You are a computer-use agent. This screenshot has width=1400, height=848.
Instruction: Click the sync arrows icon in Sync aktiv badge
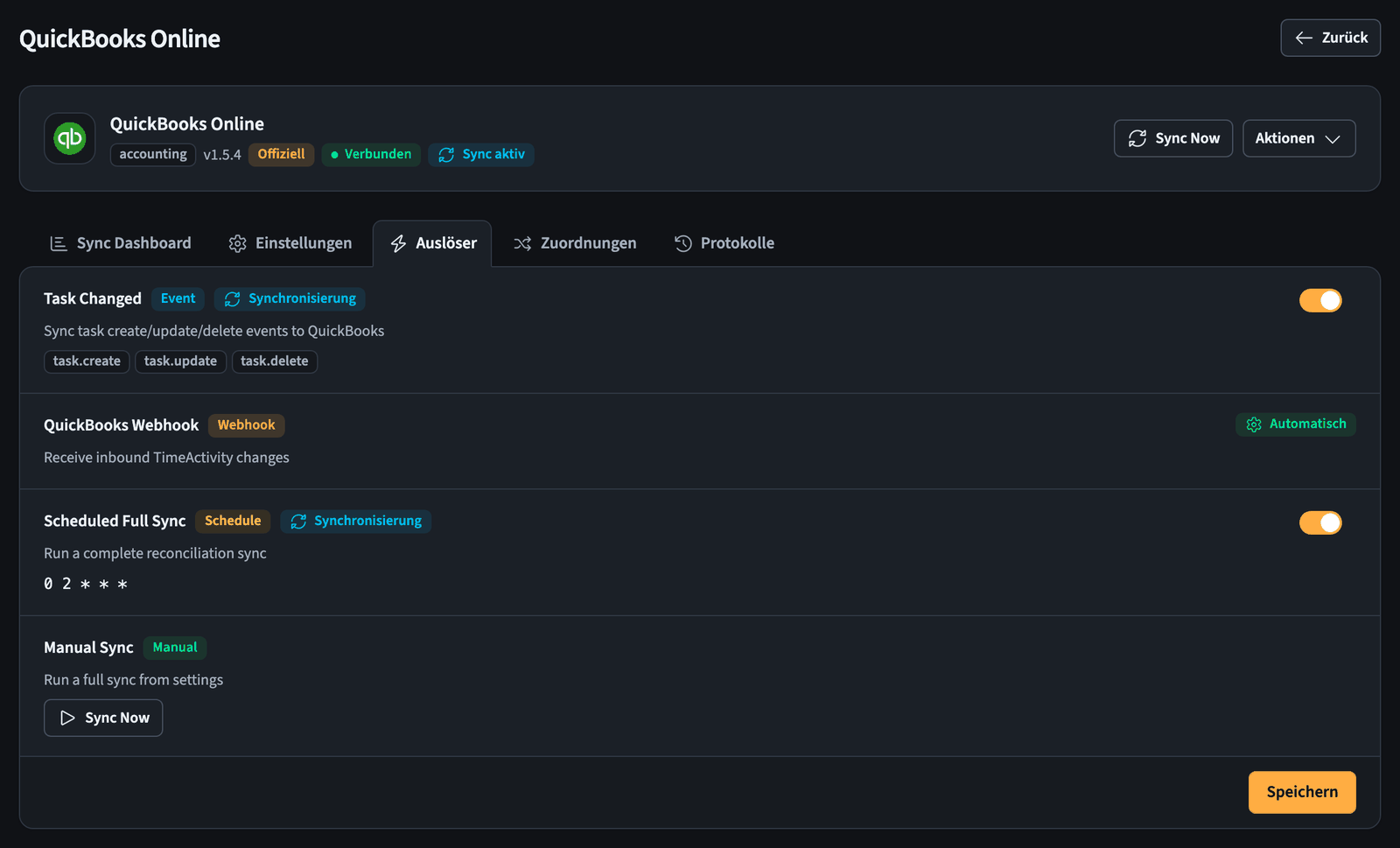[x=446, y=155]
